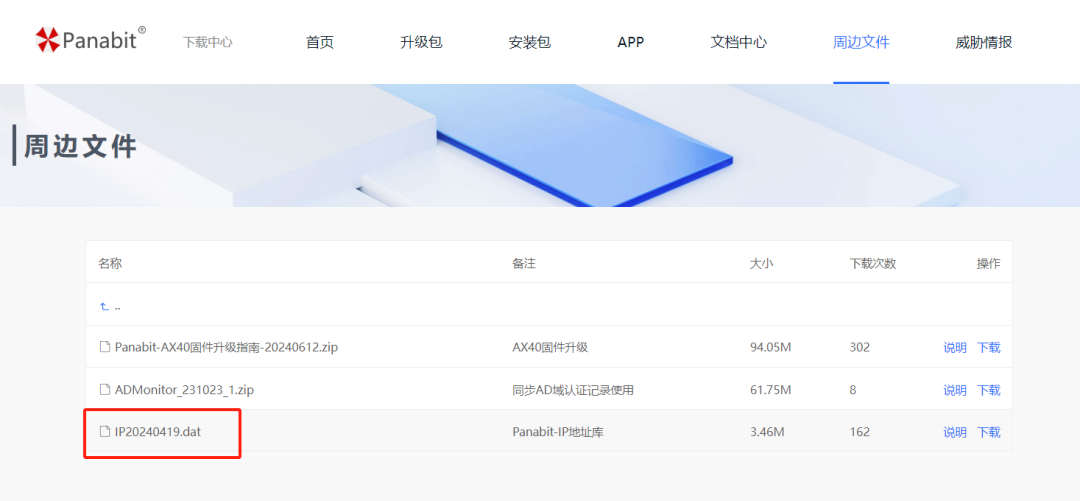The image size is (1080, 501).
Task: Click the download count 162
Action: 860,432
